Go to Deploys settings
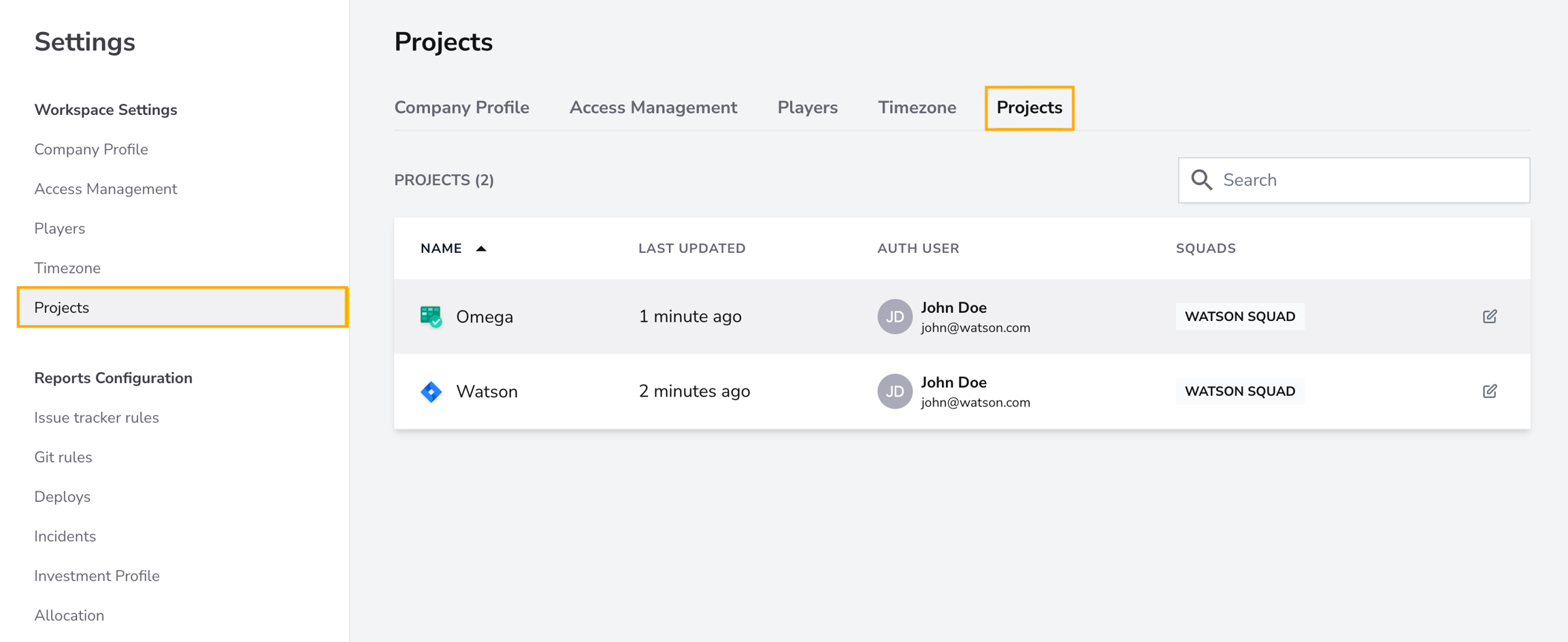The image size is (1568, 642). [x=62, y=497]
